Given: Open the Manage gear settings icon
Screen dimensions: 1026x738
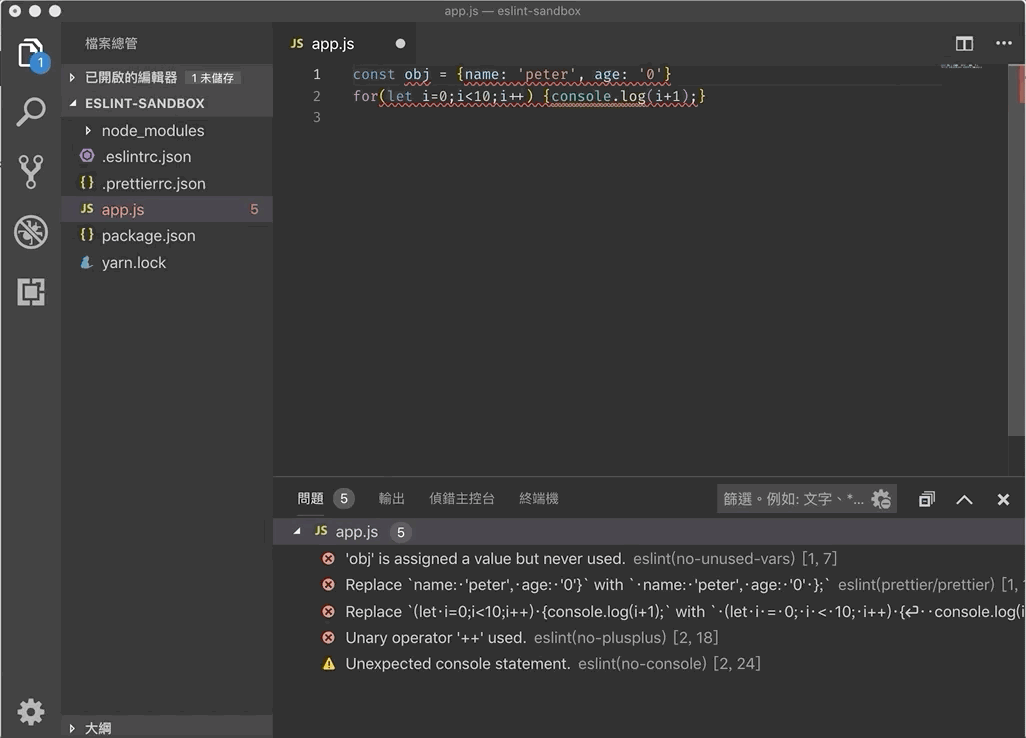Looking at the screenshot, I should coord(30,711).
